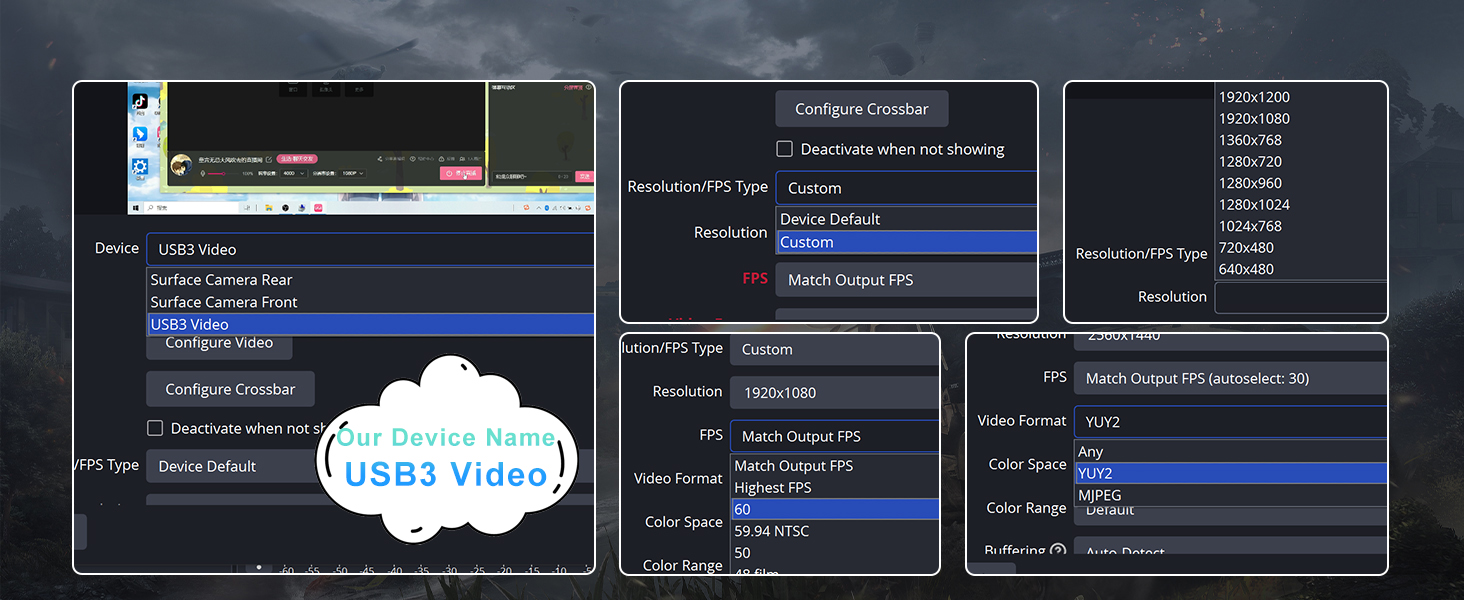
Task: Click the streamer avatar thumbnail in the stream bar
Action: pos(183,163)
